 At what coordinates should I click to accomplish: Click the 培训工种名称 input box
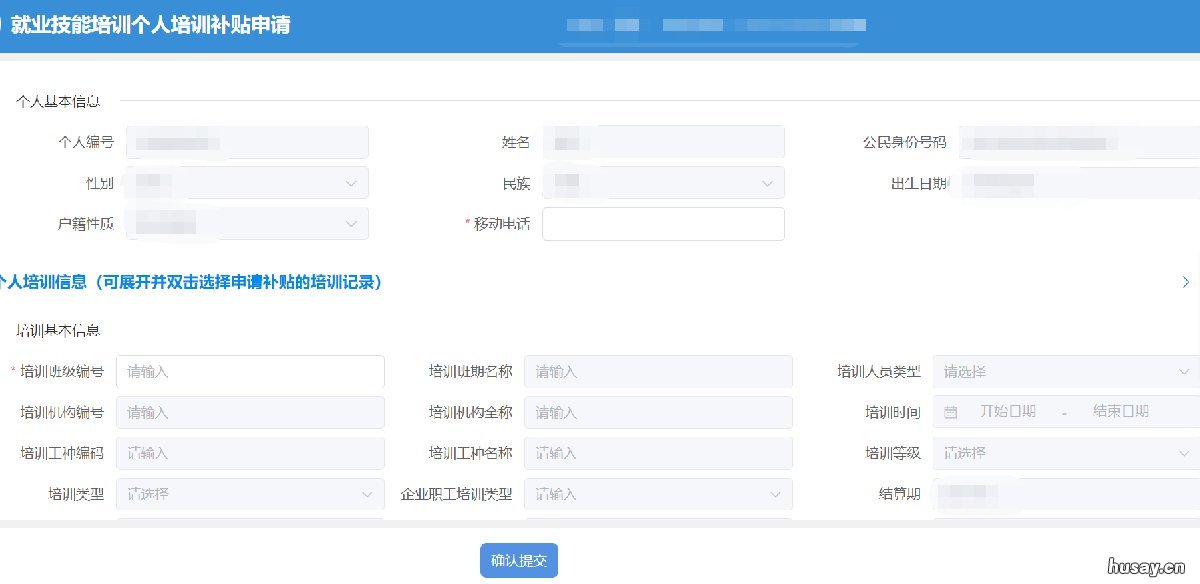tap(658, 453)
